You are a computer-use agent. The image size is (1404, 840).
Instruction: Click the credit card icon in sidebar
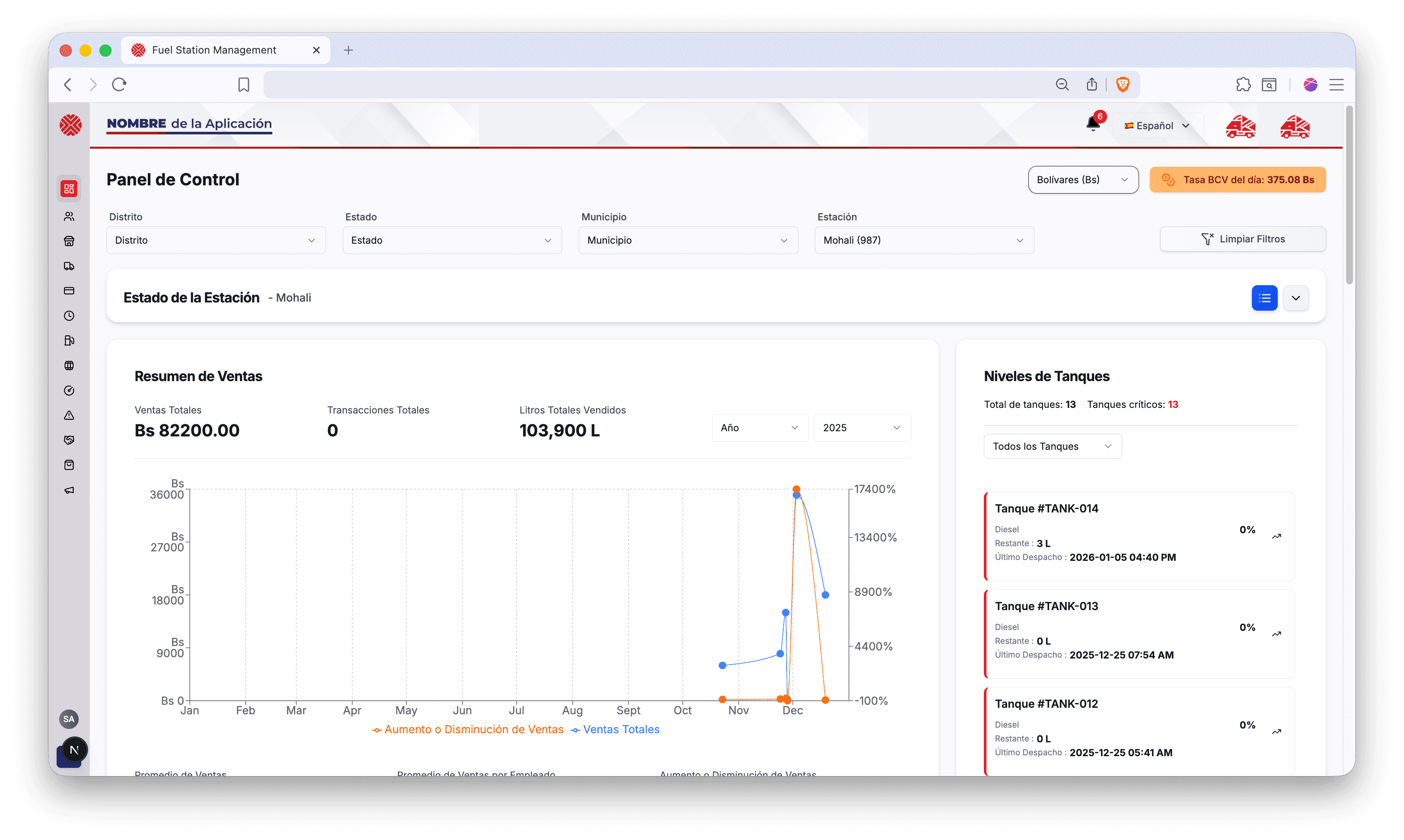[x=69, y=291]
